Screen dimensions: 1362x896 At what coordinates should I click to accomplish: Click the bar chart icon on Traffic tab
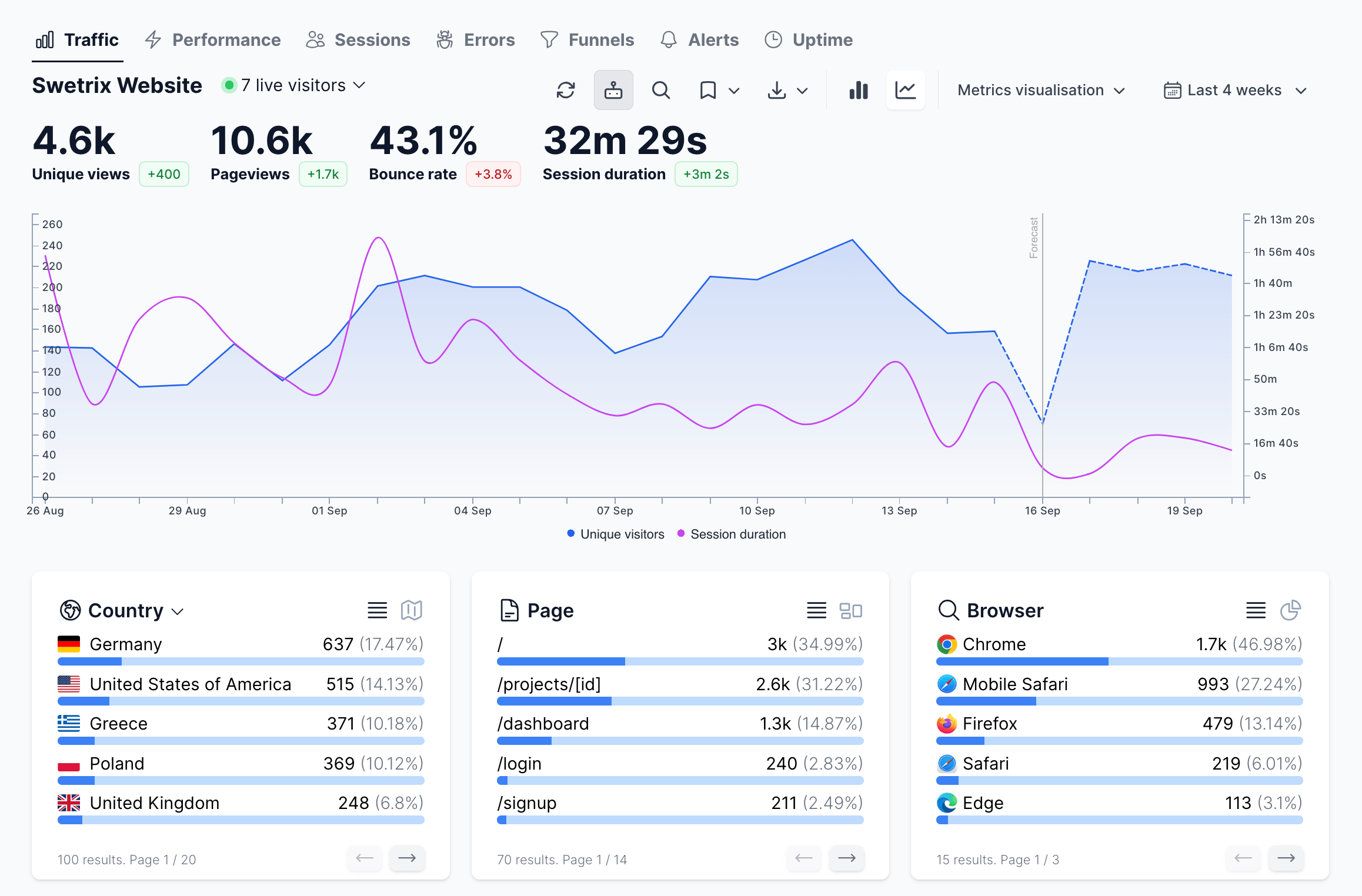click(x=45, y=40)
